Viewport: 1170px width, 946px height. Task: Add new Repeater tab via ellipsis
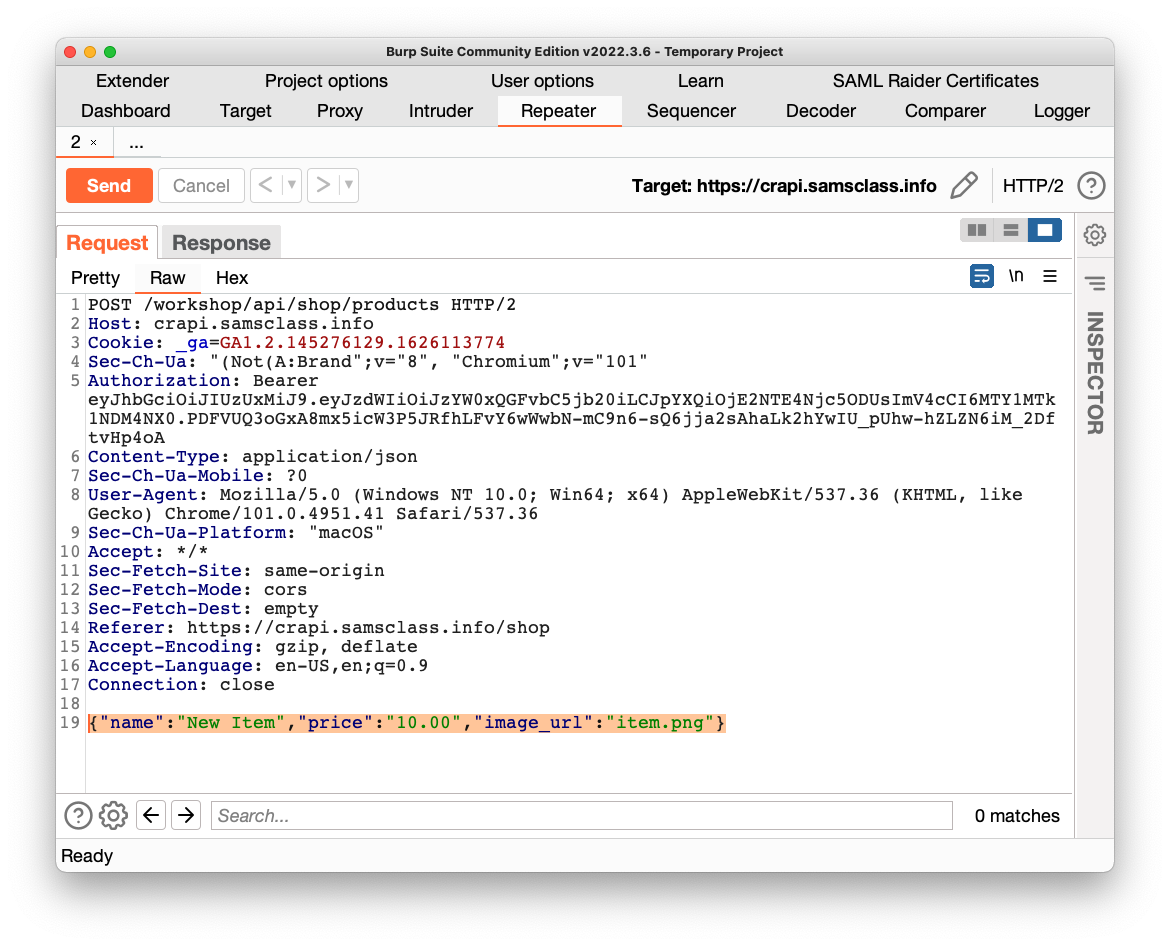point(137,142)
